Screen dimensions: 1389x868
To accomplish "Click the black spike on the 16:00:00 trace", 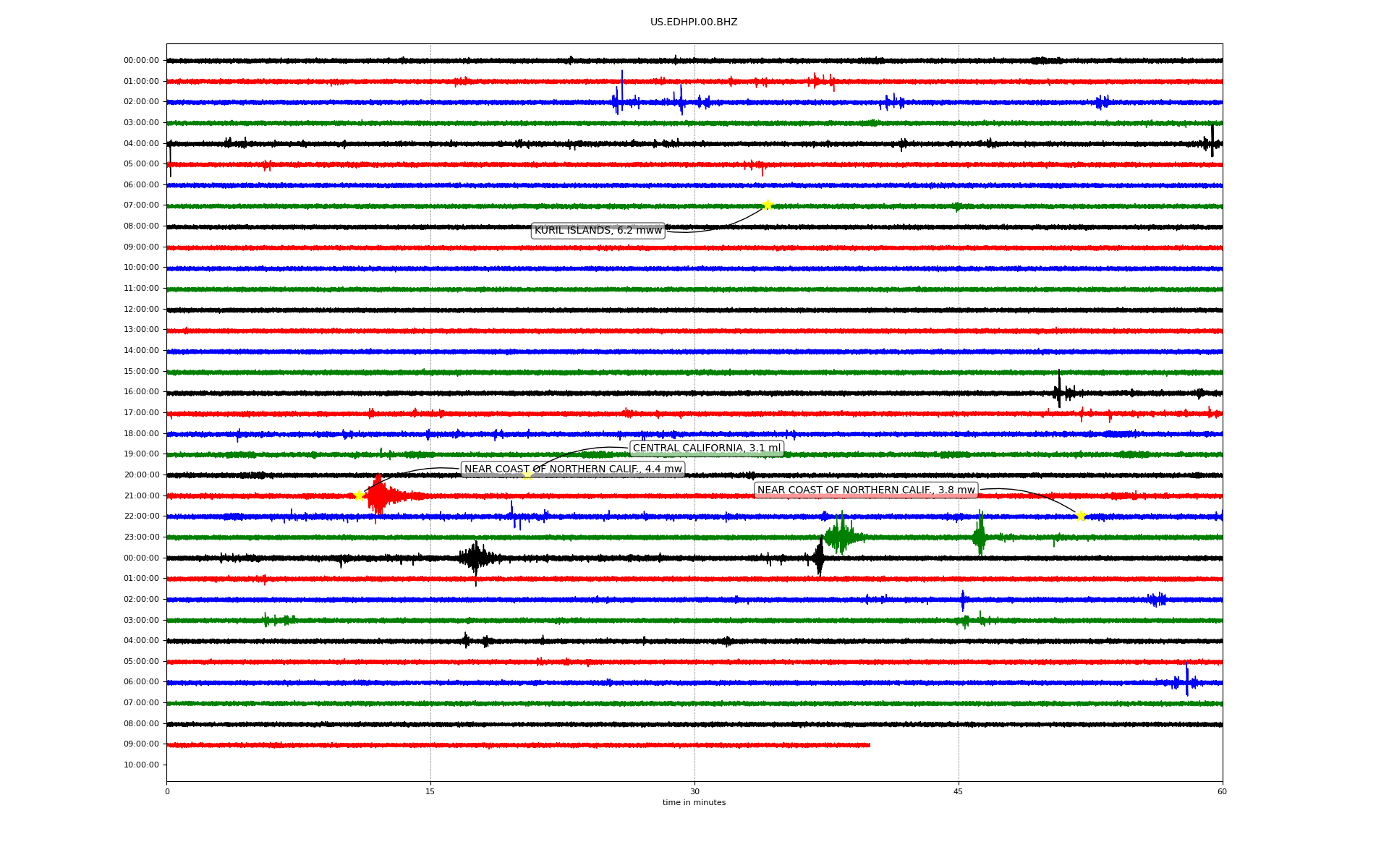I will pyautogui.click(x=1059, y=392).
